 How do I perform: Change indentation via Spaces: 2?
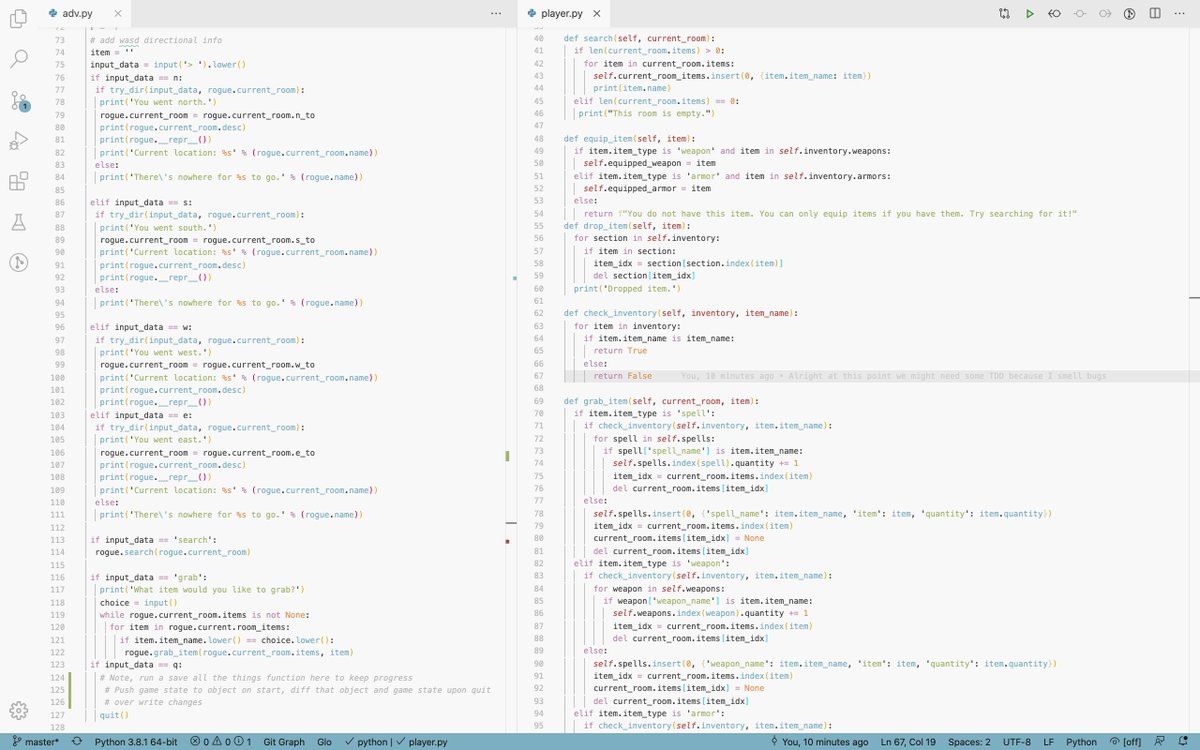coord(968,742)
